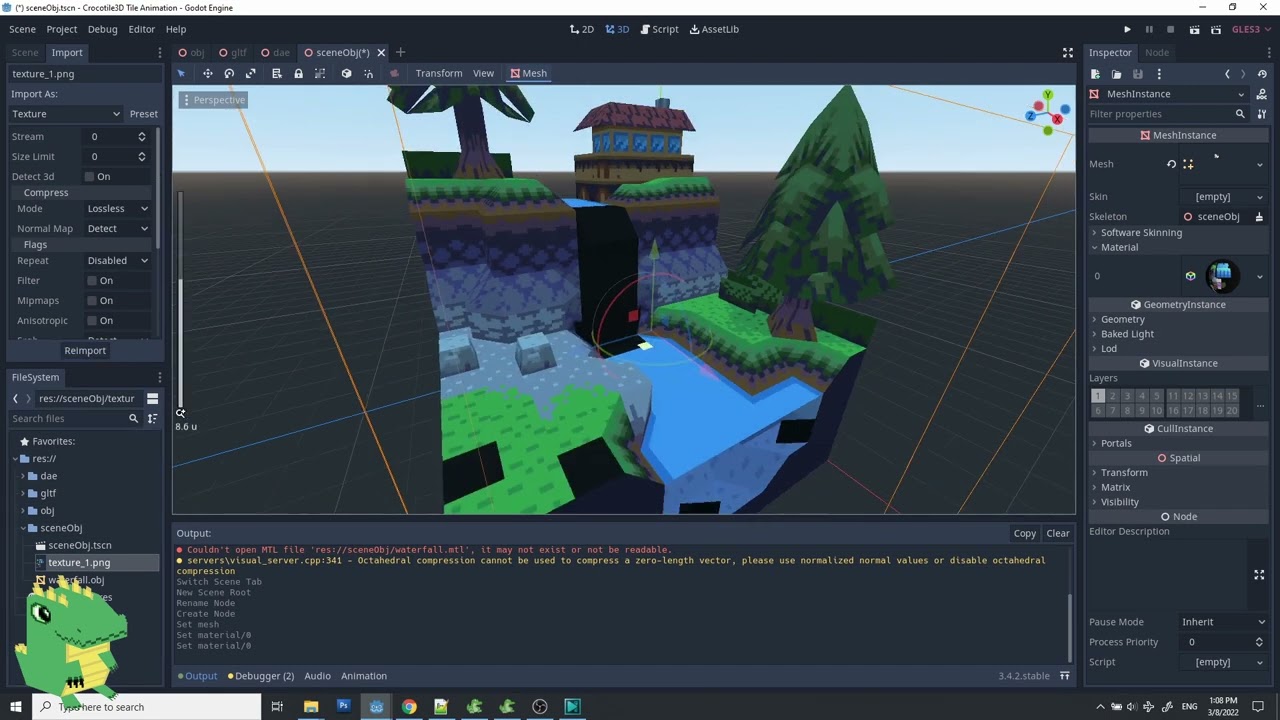Open the AssetLib workspace

click(x=714, y=29)
